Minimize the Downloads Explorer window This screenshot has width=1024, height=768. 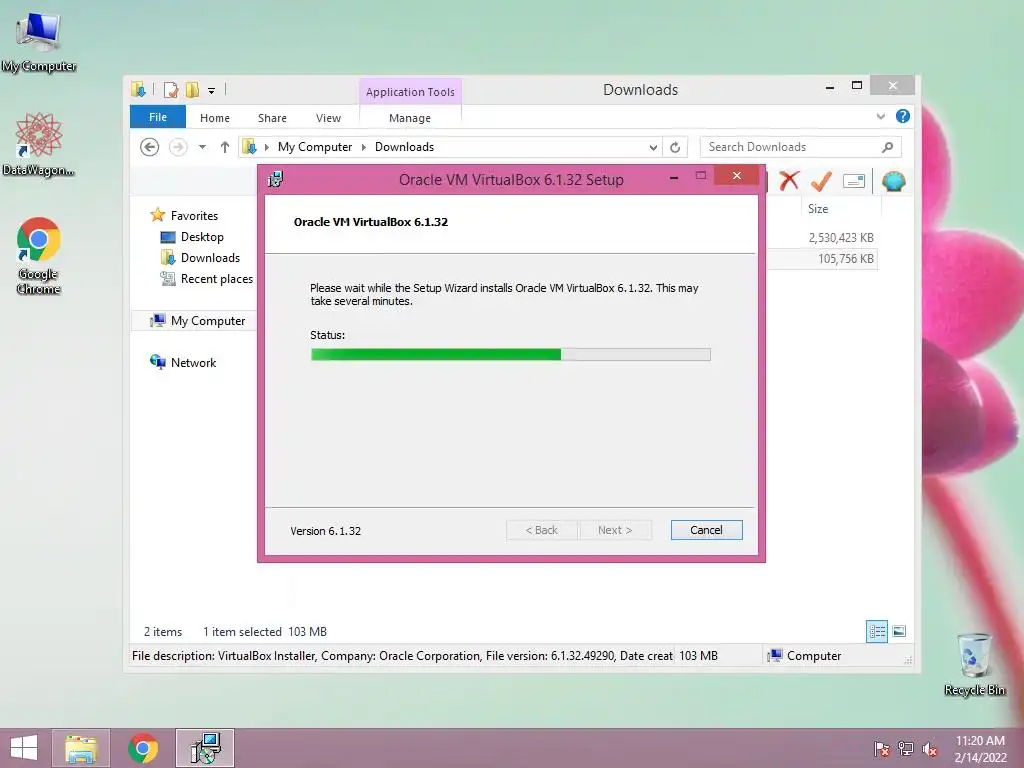[830, 86]
